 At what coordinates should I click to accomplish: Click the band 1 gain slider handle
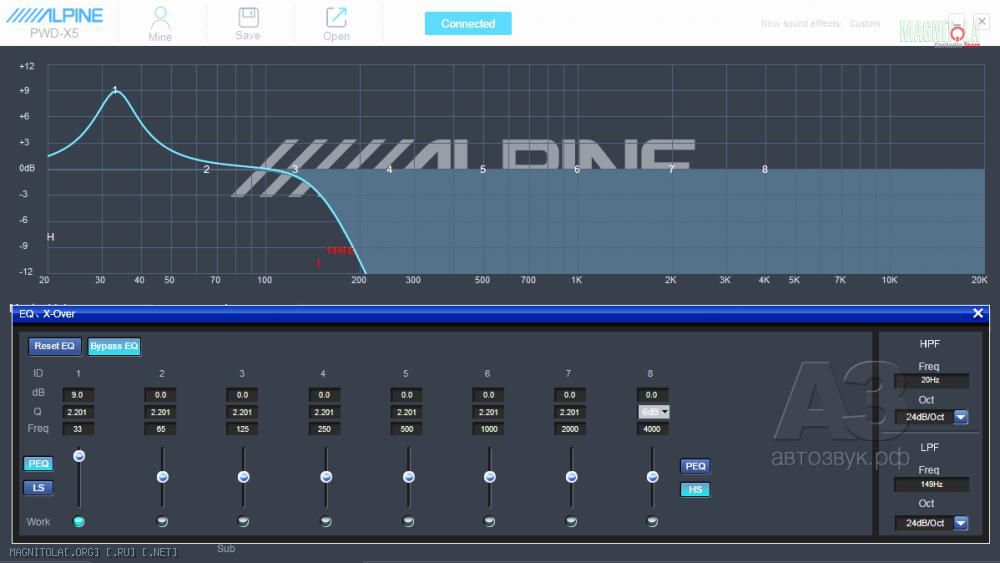[x=79, y=456]
